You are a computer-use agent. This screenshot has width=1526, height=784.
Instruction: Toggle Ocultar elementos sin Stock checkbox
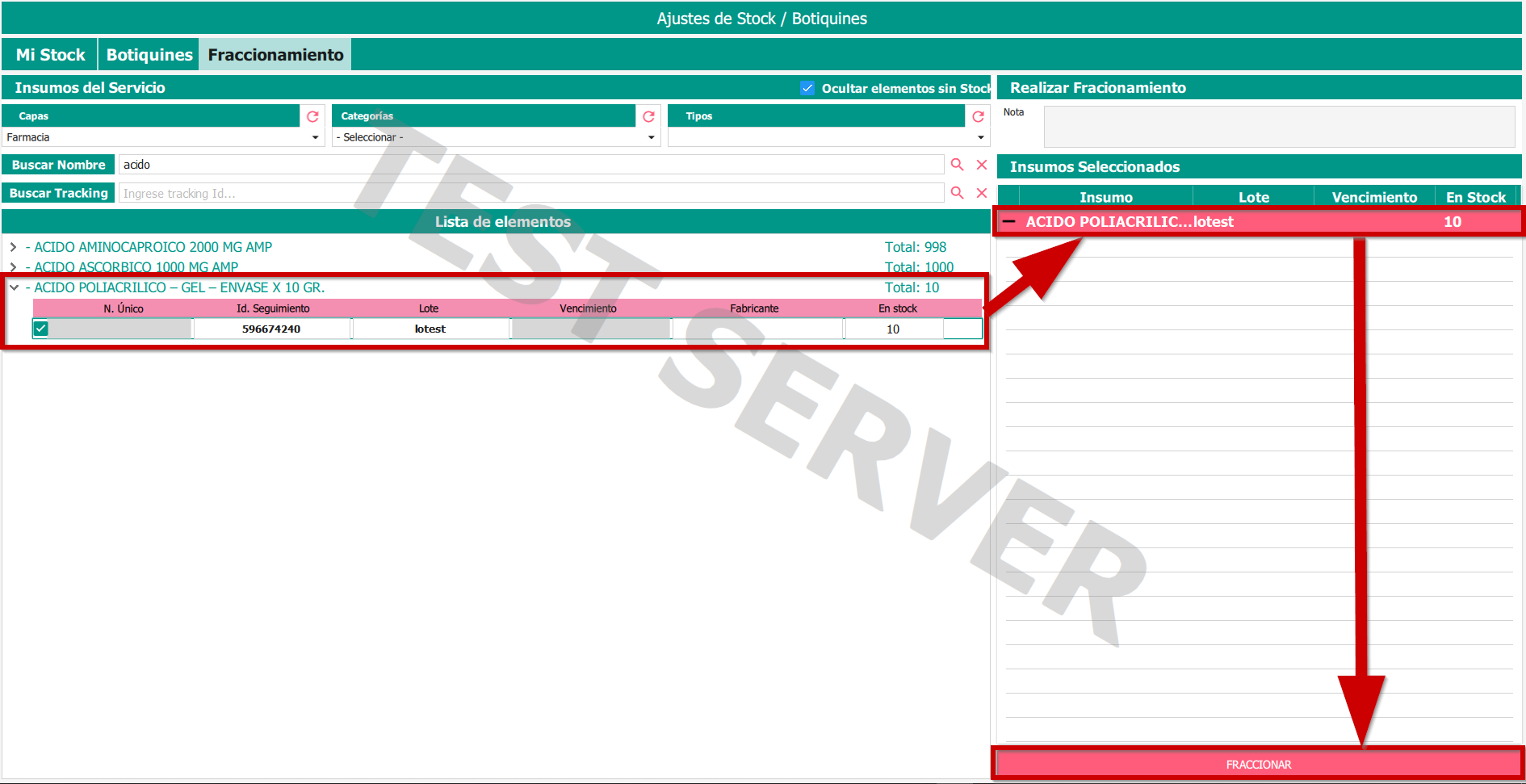coord(807,88)
